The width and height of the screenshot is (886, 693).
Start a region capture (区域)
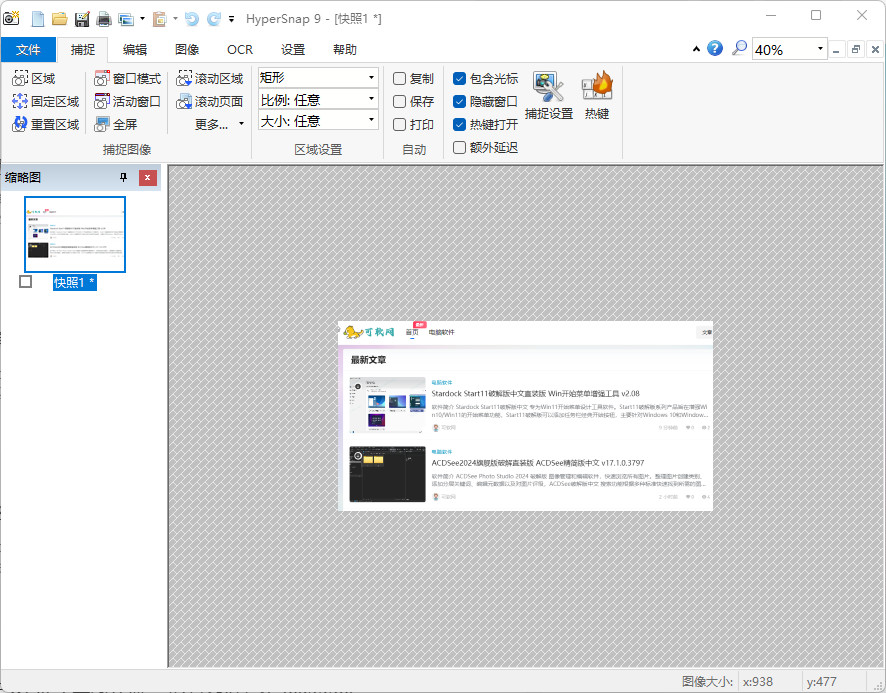click(33, 79)
